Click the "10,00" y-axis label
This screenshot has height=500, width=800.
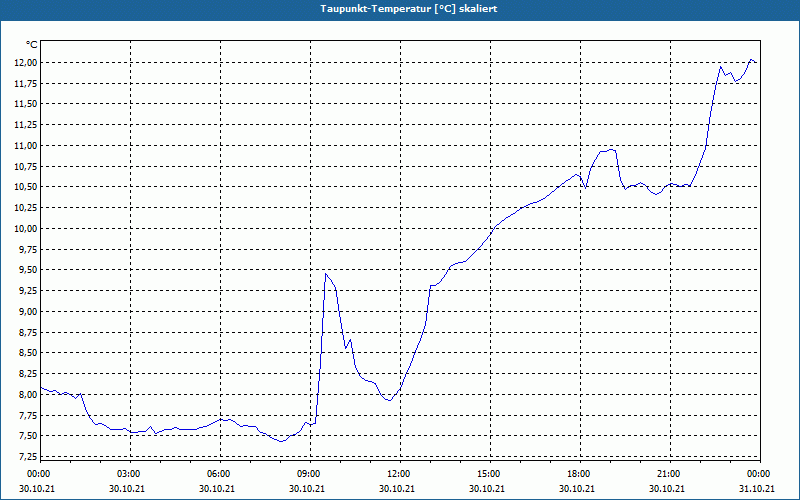point(27,229)
